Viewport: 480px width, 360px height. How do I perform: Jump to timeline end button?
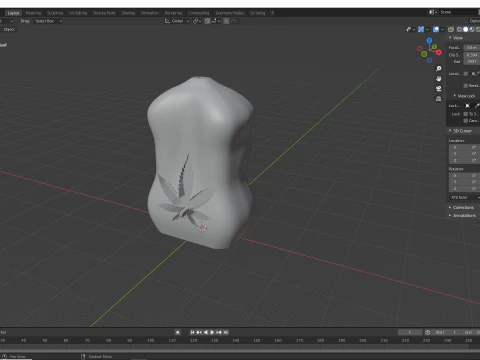[226, 332]
